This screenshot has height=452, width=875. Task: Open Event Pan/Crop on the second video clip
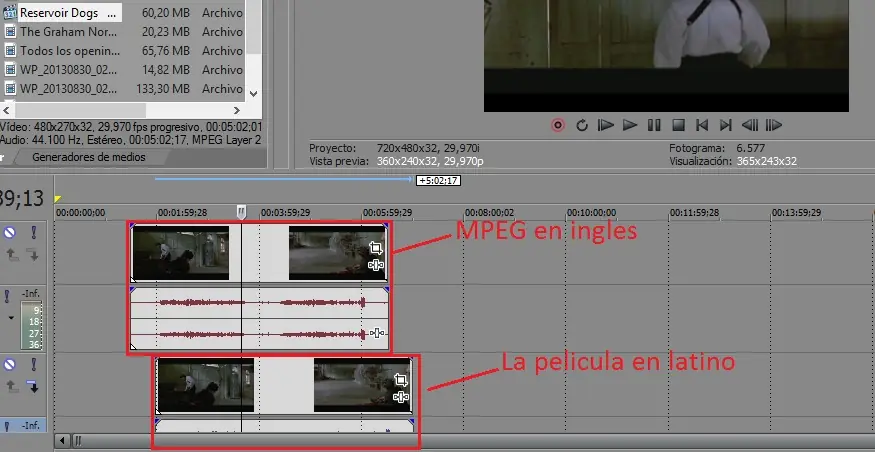pos(401,381)
